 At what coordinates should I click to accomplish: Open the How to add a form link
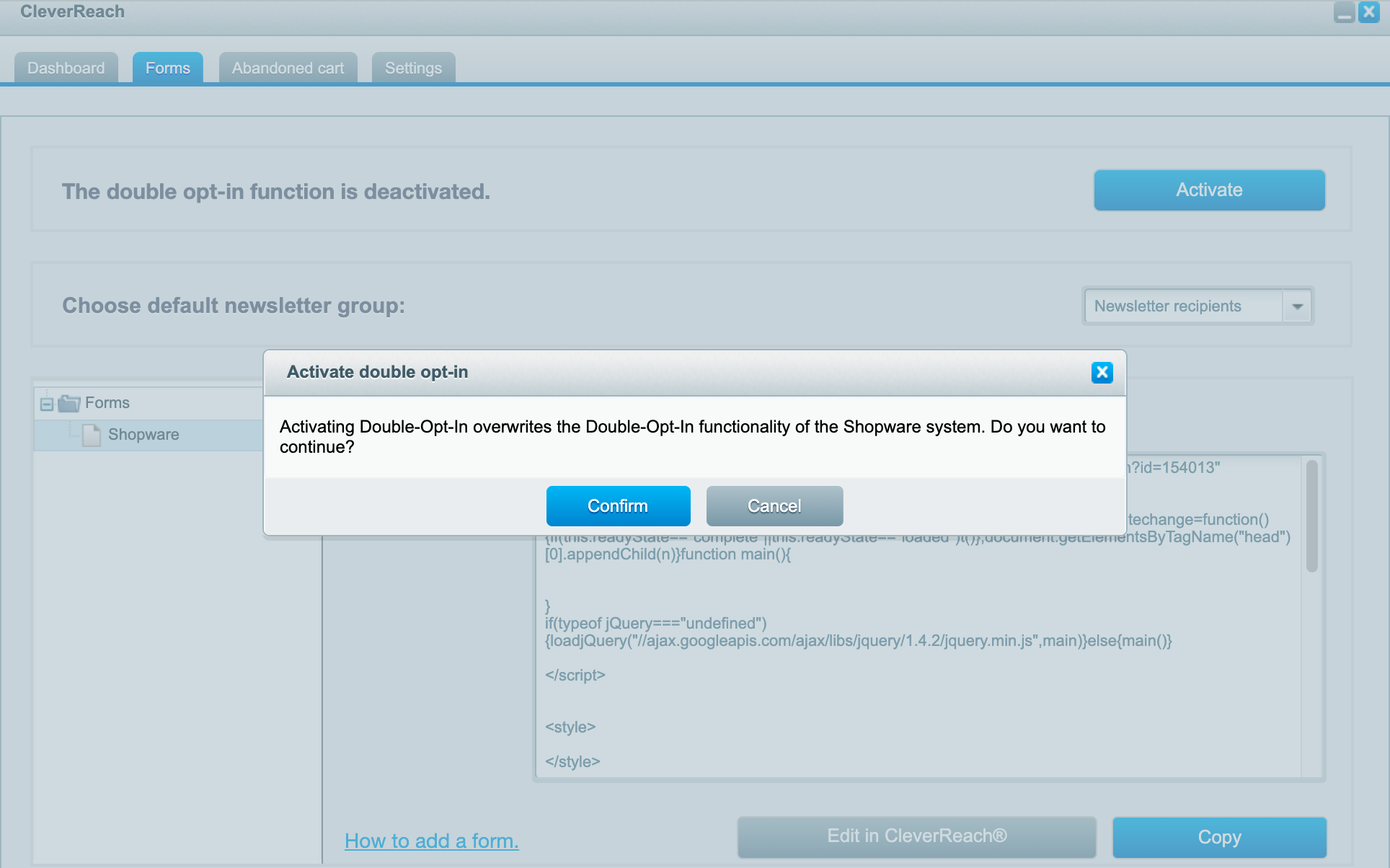431,841
